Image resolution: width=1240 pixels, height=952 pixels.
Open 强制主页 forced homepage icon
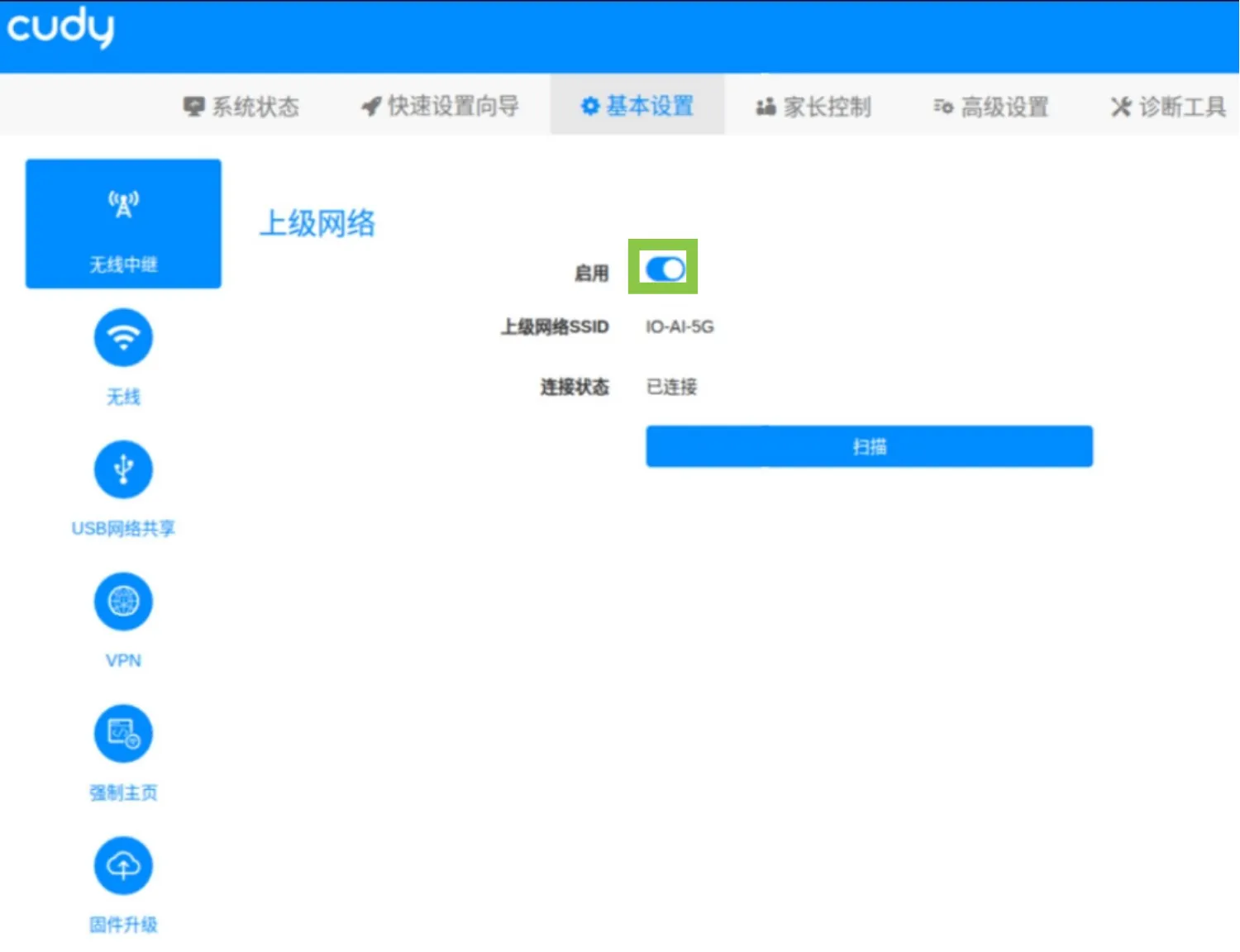click(x=123, y=734)
